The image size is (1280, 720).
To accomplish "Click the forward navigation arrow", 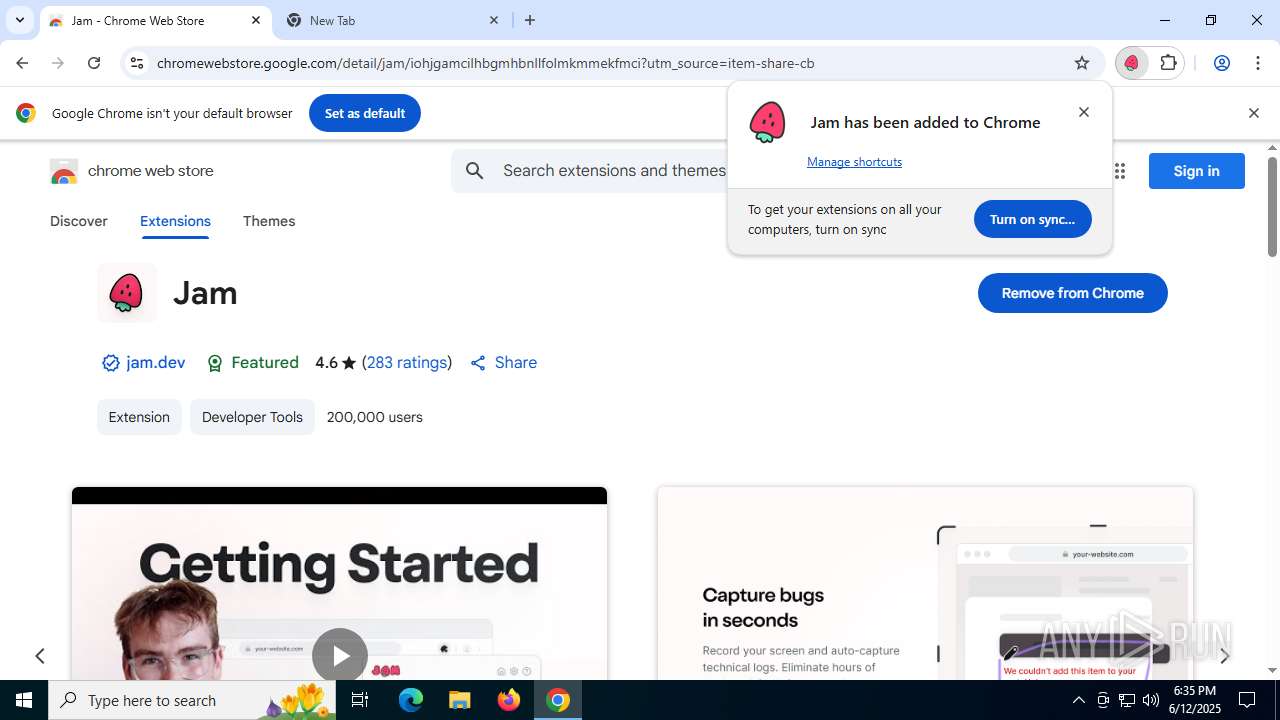I will [58, 63].
